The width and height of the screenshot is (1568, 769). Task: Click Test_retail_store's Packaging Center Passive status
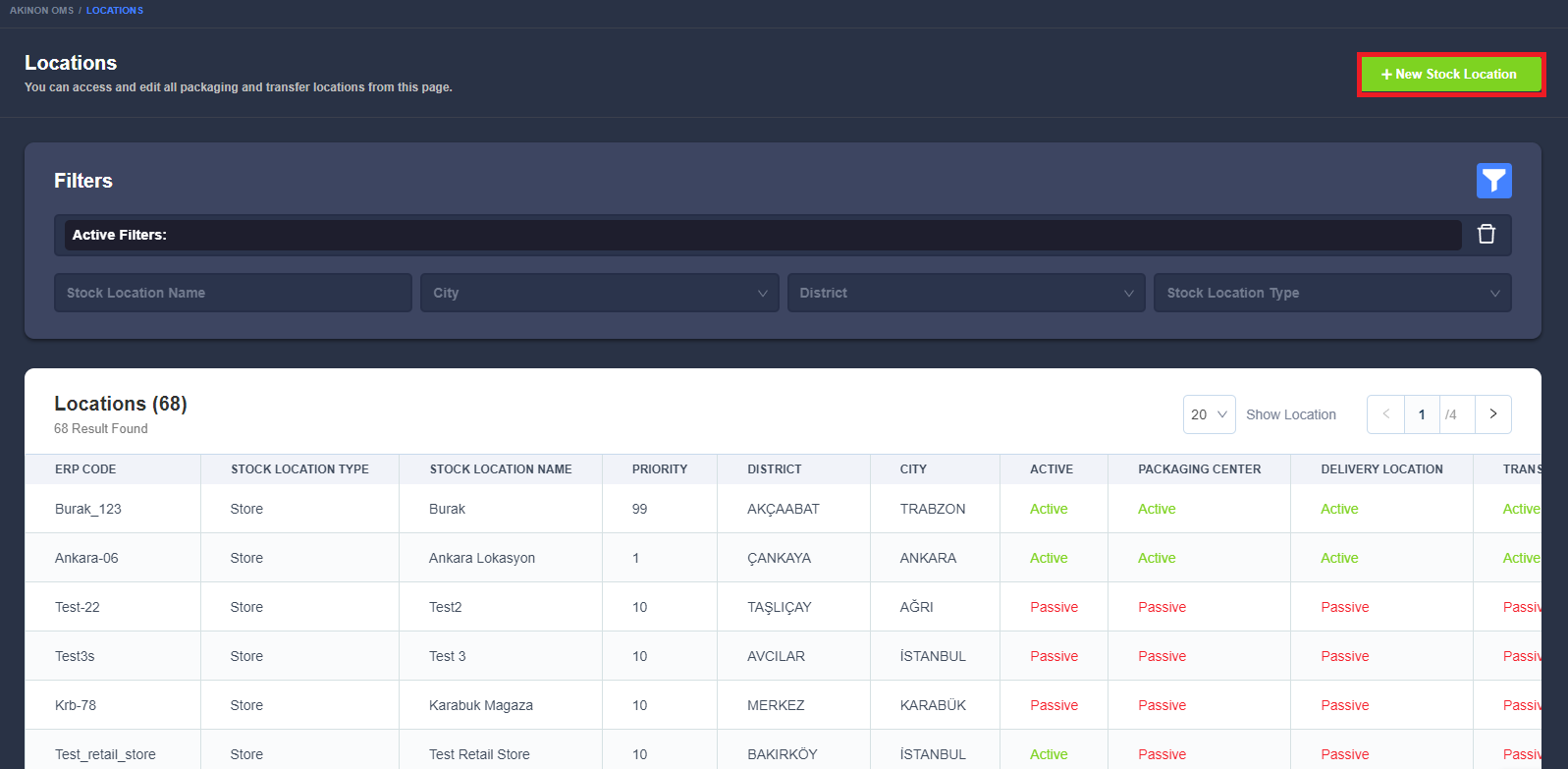click(1162, 754)
